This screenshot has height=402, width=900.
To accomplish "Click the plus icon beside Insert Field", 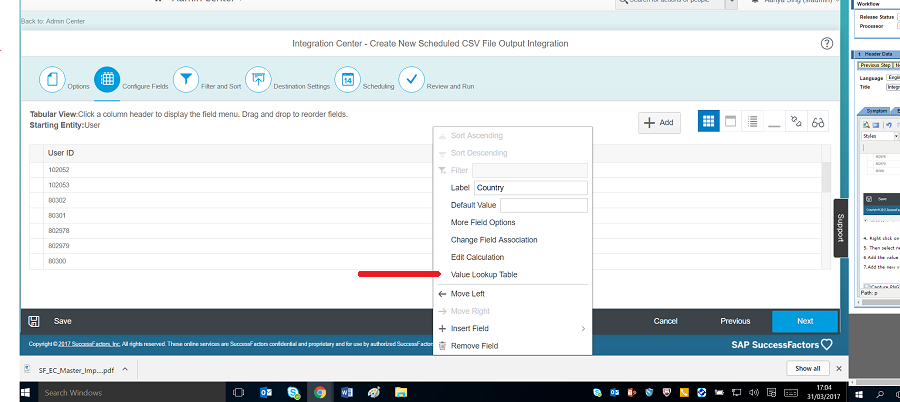I will [442, 328].
